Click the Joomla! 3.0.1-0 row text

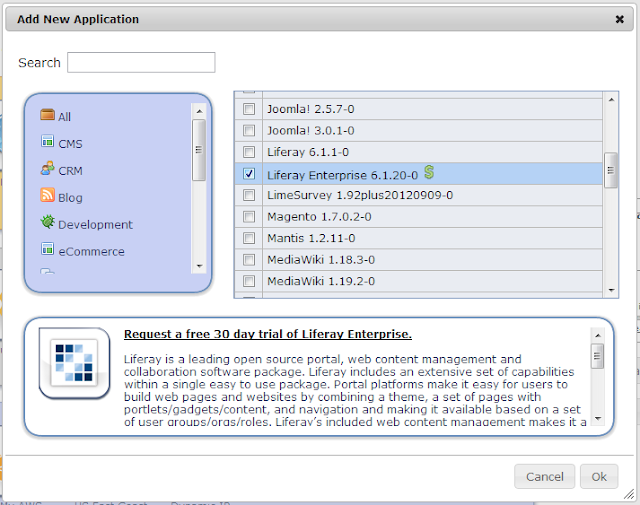click(x=311, y=131)
